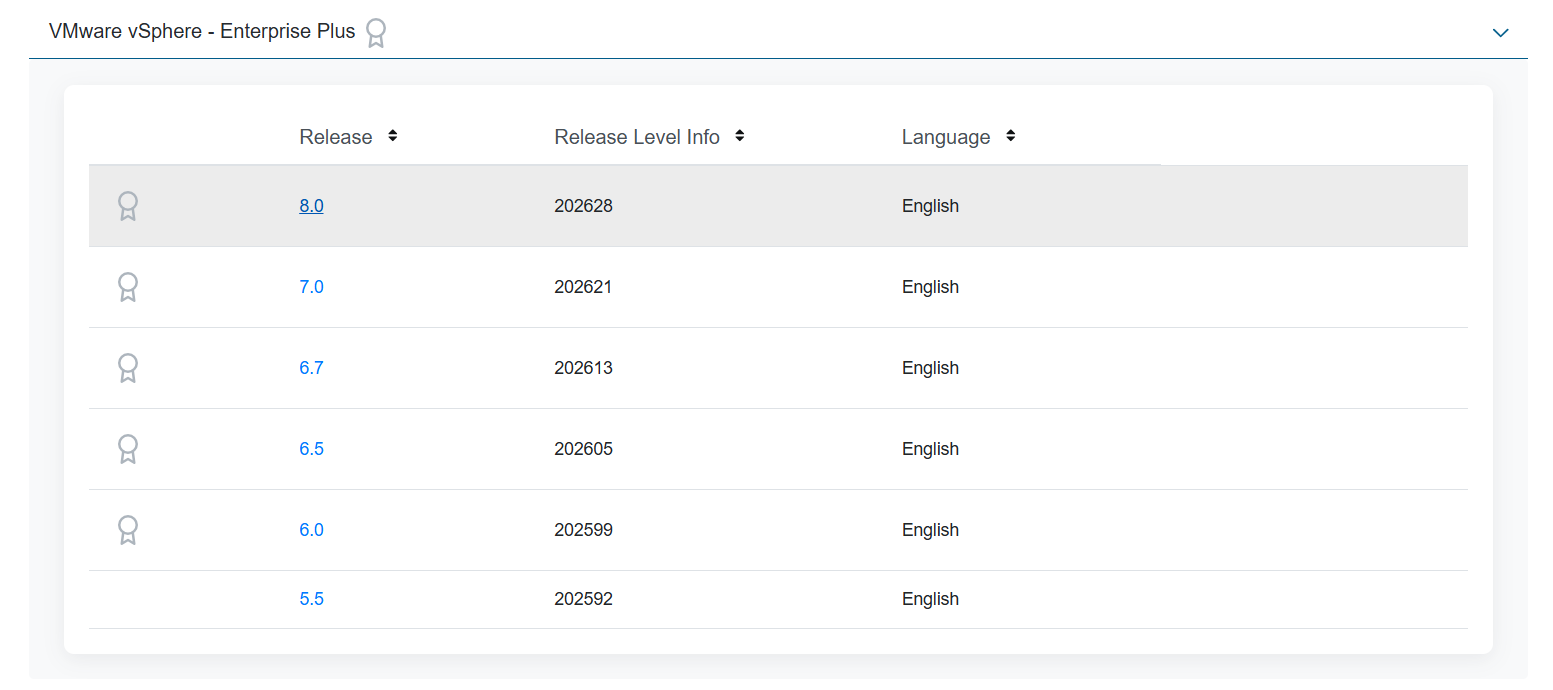Select the 6.7 release link
Image resolution: width=1553 pixels, height=690 pixels.
(x=311, y=368)
